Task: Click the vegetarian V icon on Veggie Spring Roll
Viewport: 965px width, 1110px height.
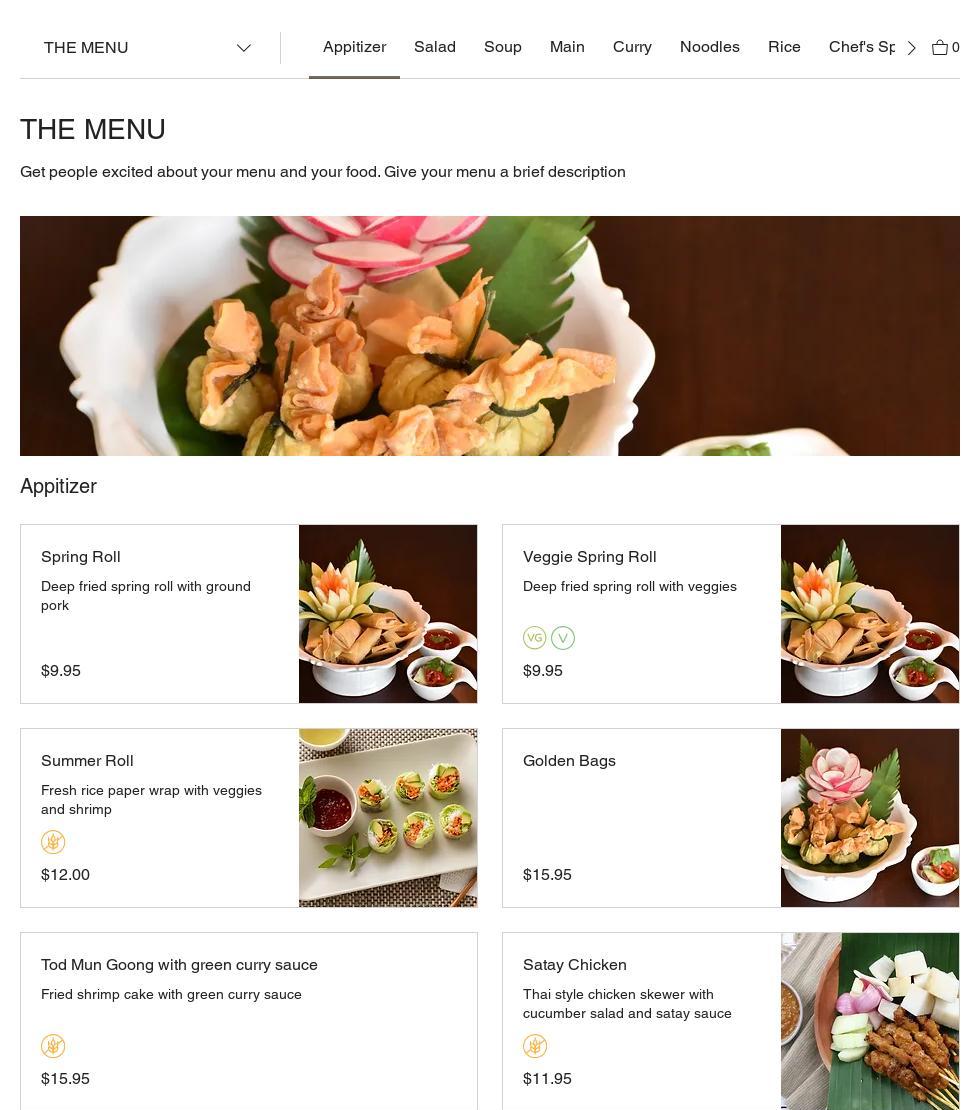Action: [x=563, y=638]
